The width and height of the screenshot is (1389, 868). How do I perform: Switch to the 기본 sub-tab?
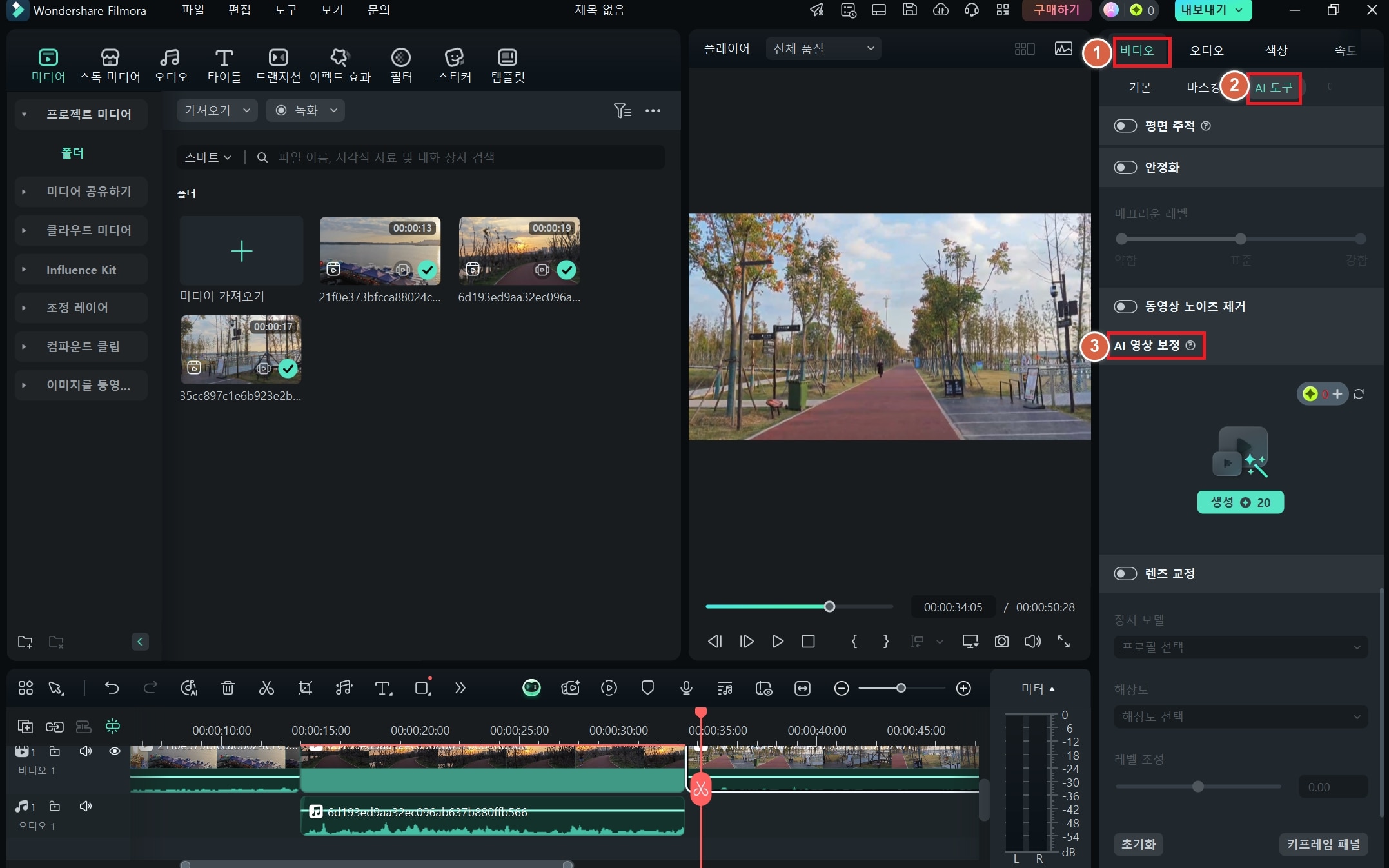[1139, 88]
